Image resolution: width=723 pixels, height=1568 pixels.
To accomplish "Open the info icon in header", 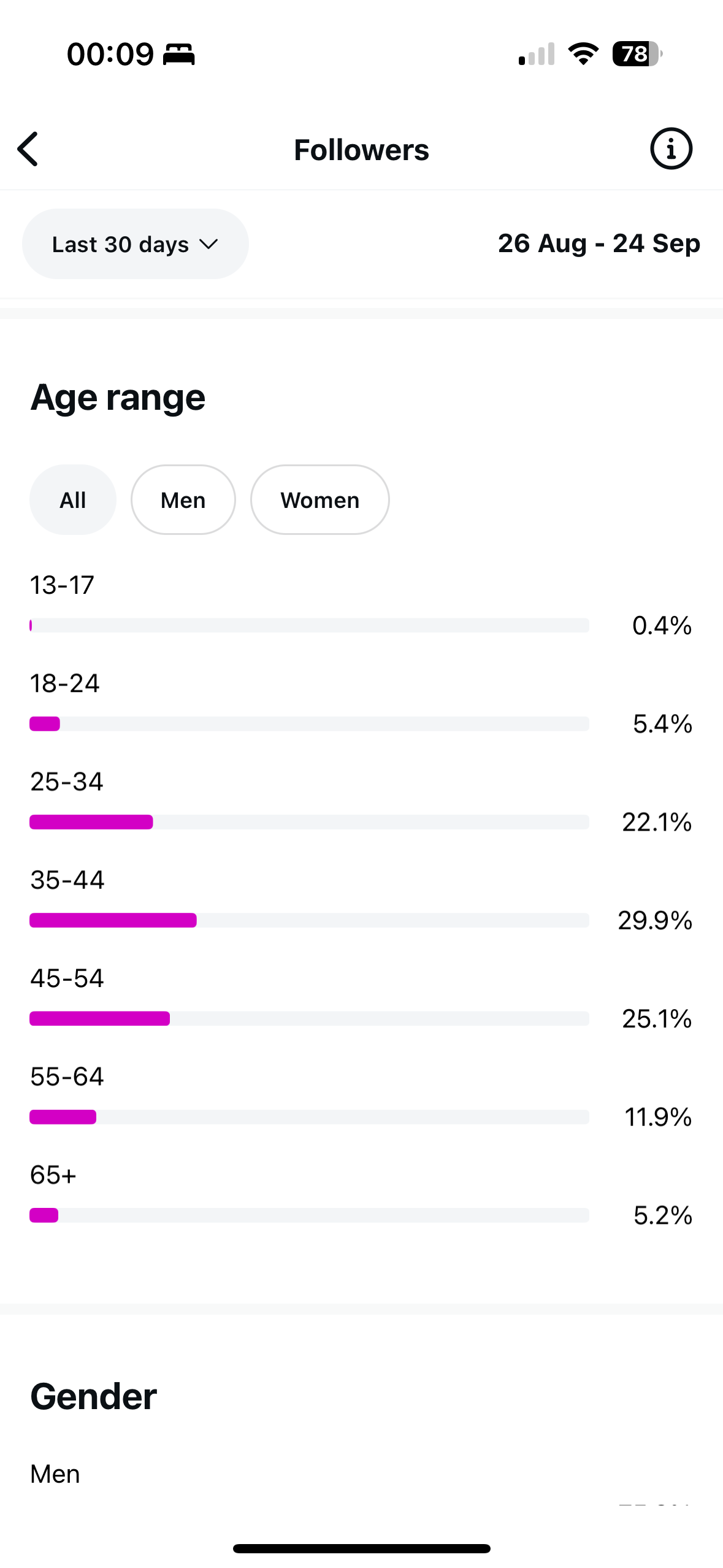I will coord(671,149).
